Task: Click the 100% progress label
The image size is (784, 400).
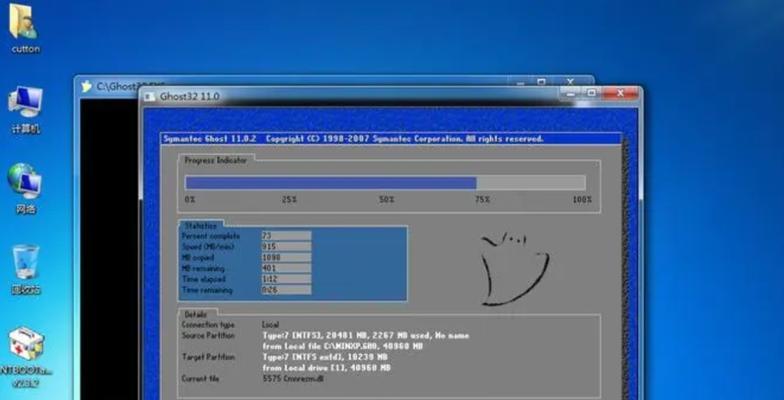Action: pos(582,200)
